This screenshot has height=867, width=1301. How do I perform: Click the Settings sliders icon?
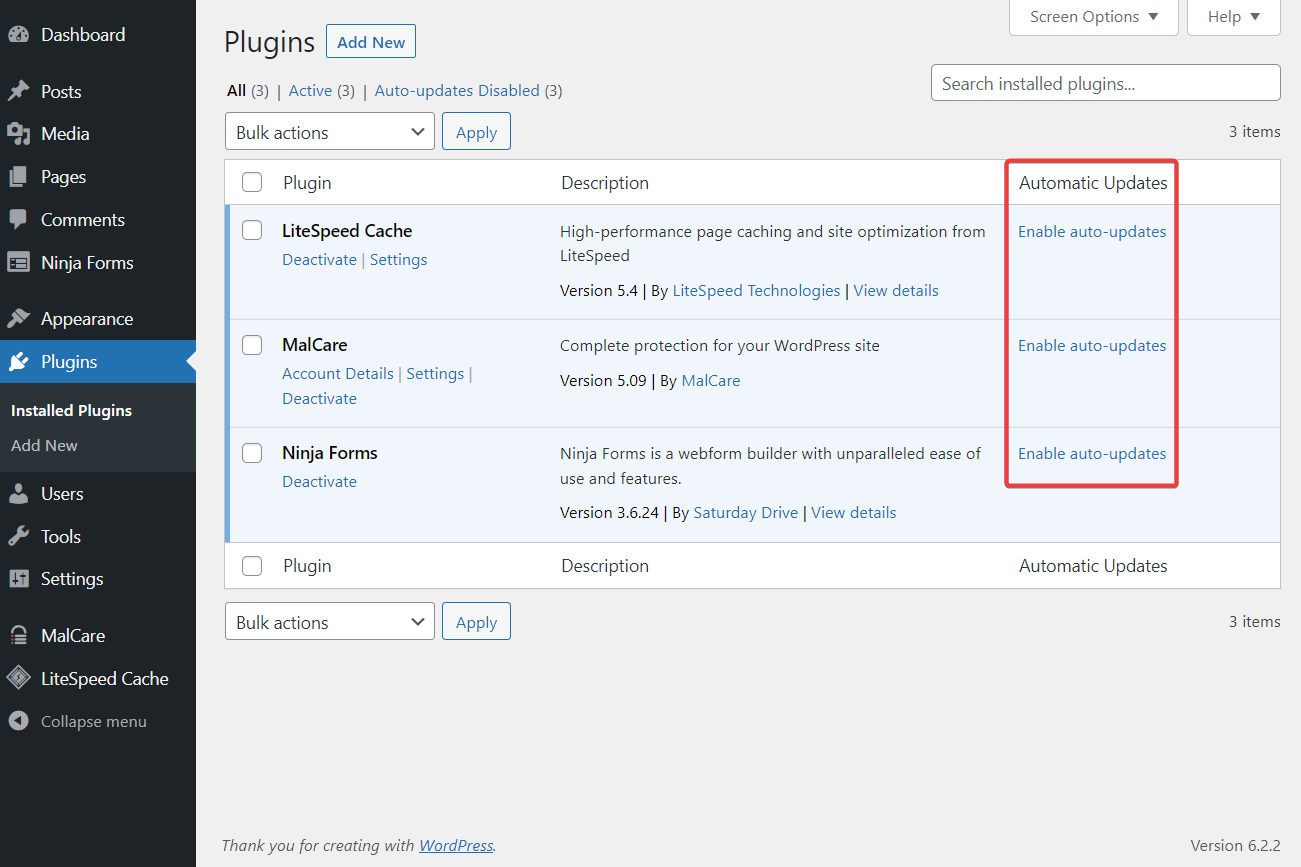pyautogui.click(x=19, y=579)
